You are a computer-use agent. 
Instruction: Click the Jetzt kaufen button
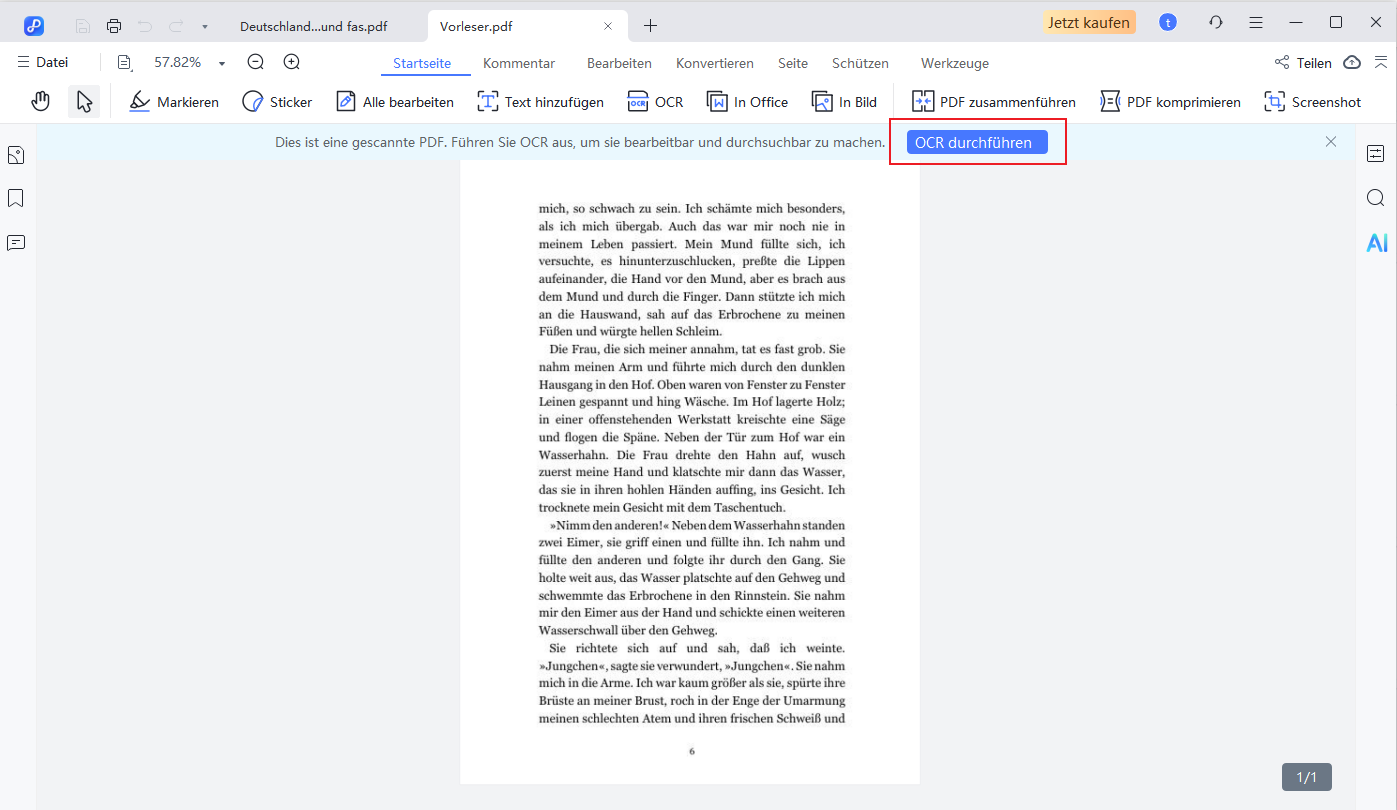[1089, 22]
